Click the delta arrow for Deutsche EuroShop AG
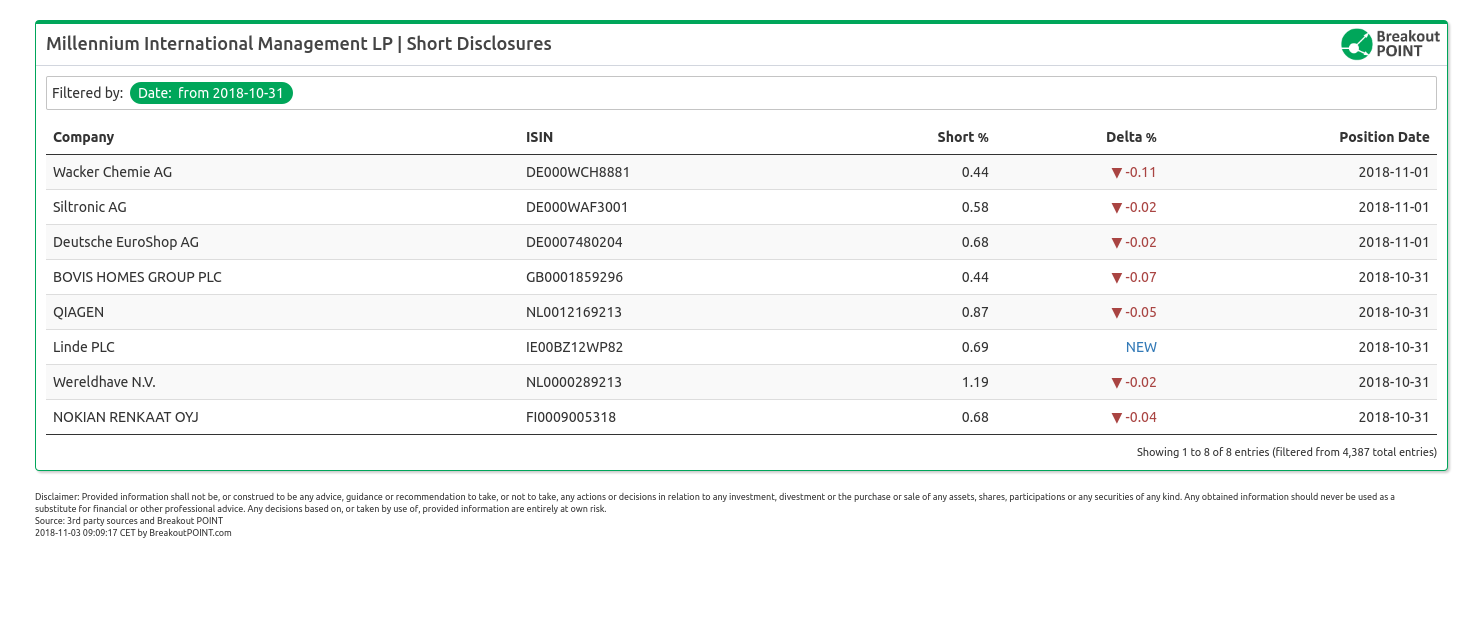Image resolution: width=1483 pixels, height=628 pixels. [x=1117, y=242]
